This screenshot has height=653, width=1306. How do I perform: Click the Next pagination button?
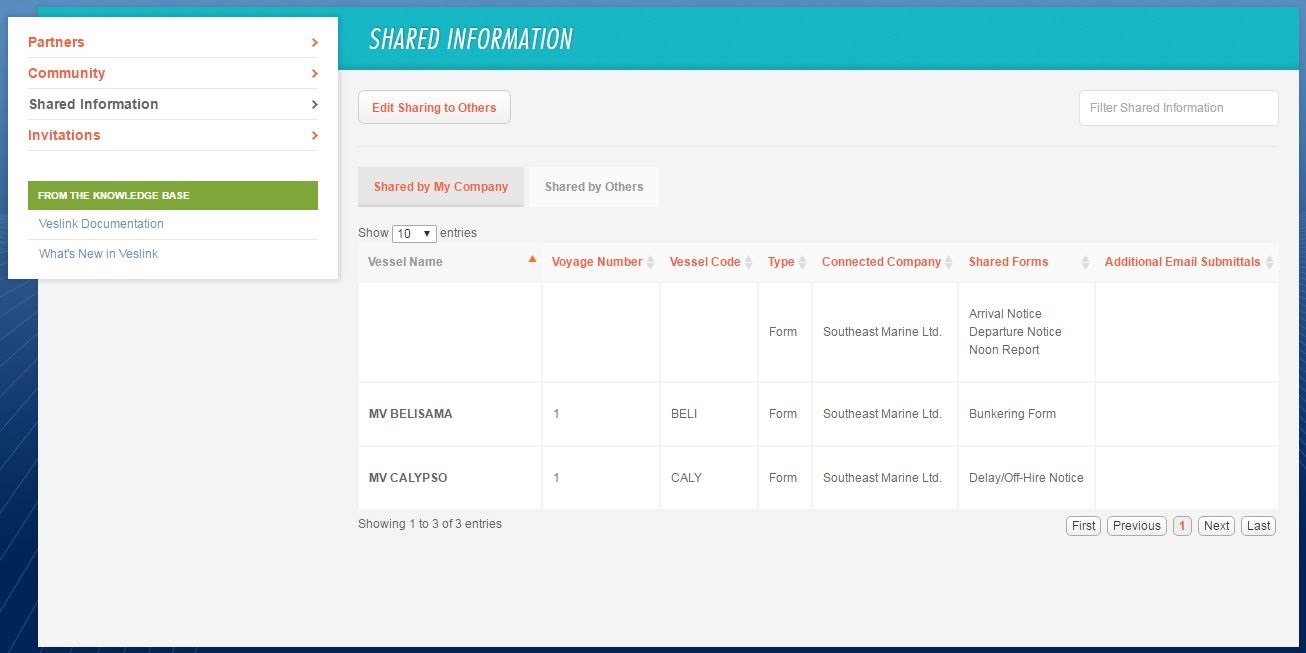pos(1215,525)
